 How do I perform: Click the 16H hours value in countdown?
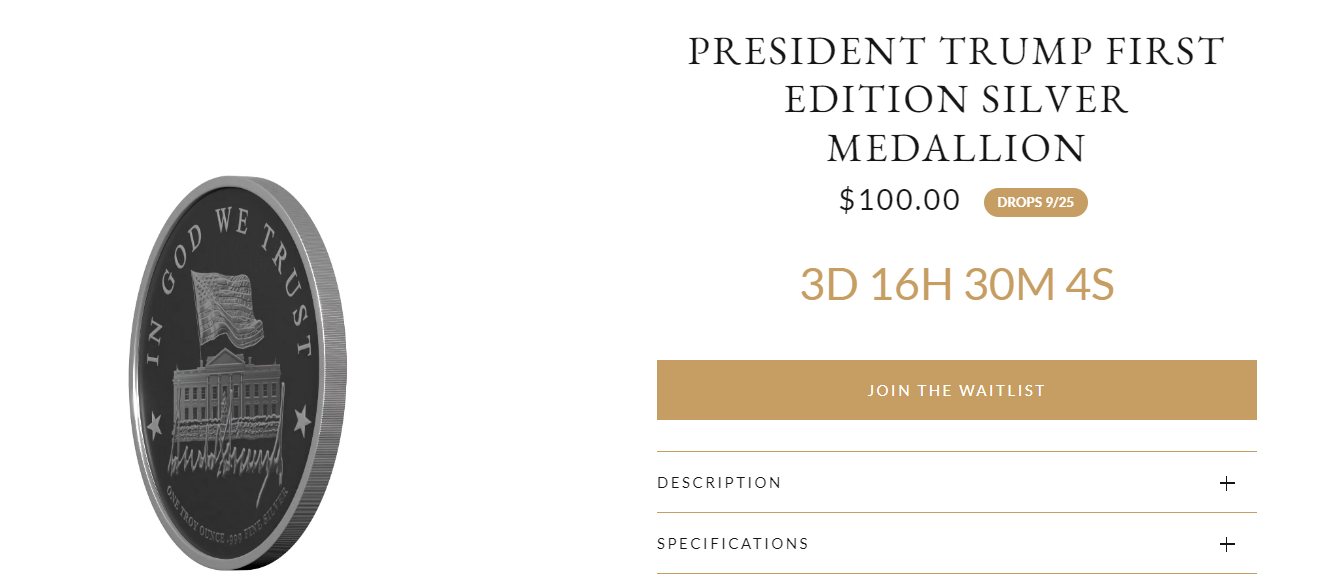pos(909,286)
